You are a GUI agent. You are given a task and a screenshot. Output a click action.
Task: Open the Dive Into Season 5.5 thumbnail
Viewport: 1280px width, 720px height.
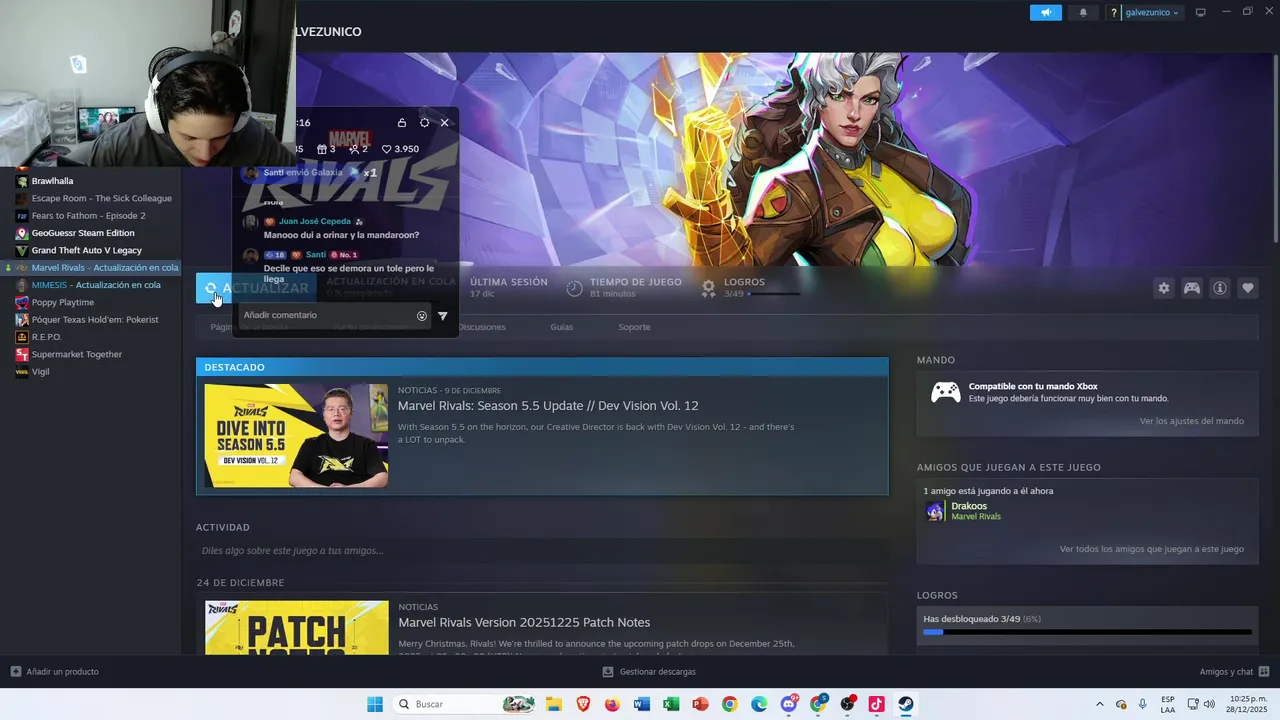pos(296,436)
